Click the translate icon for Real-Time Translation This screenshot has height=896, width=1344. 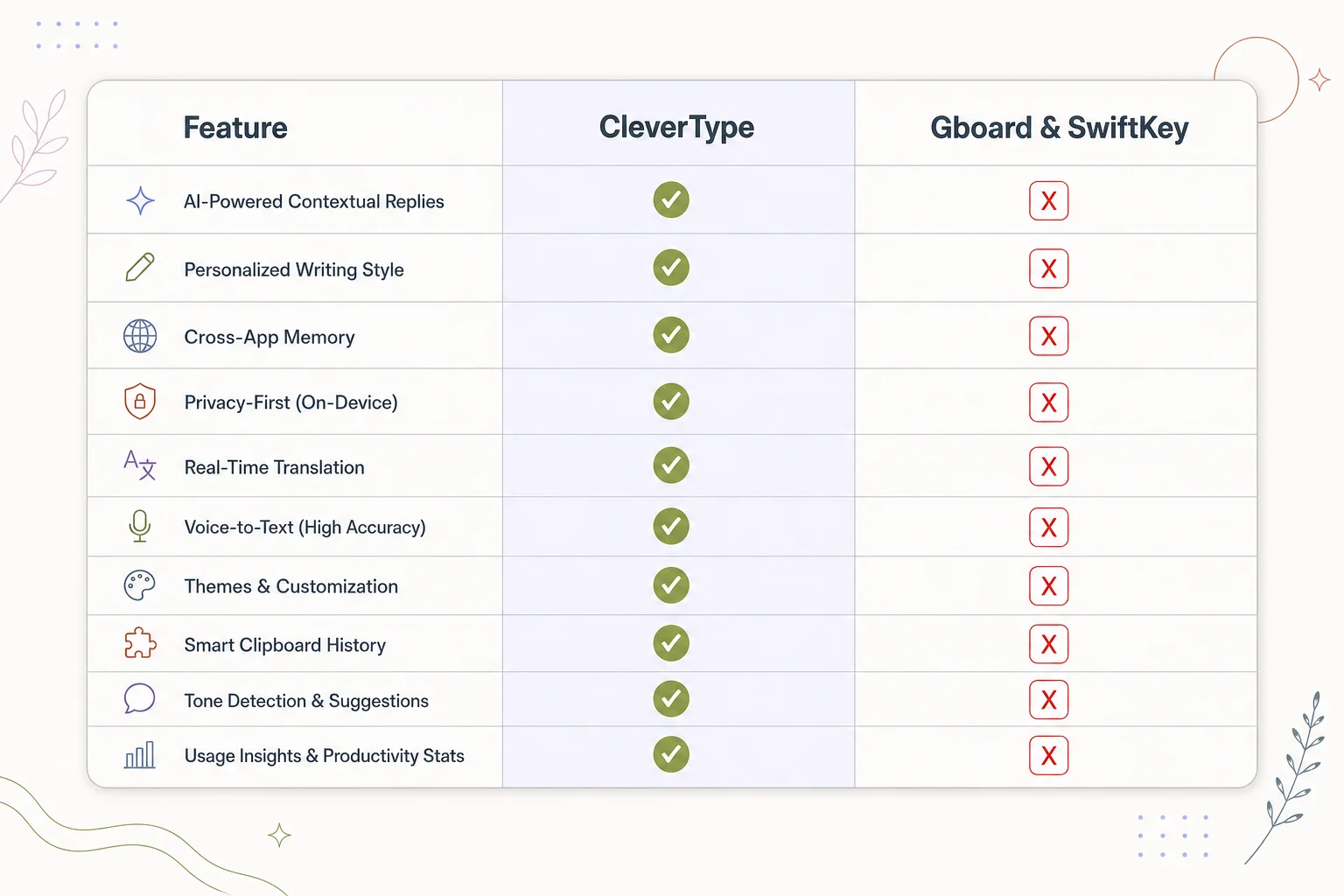[x=140, y=465]
